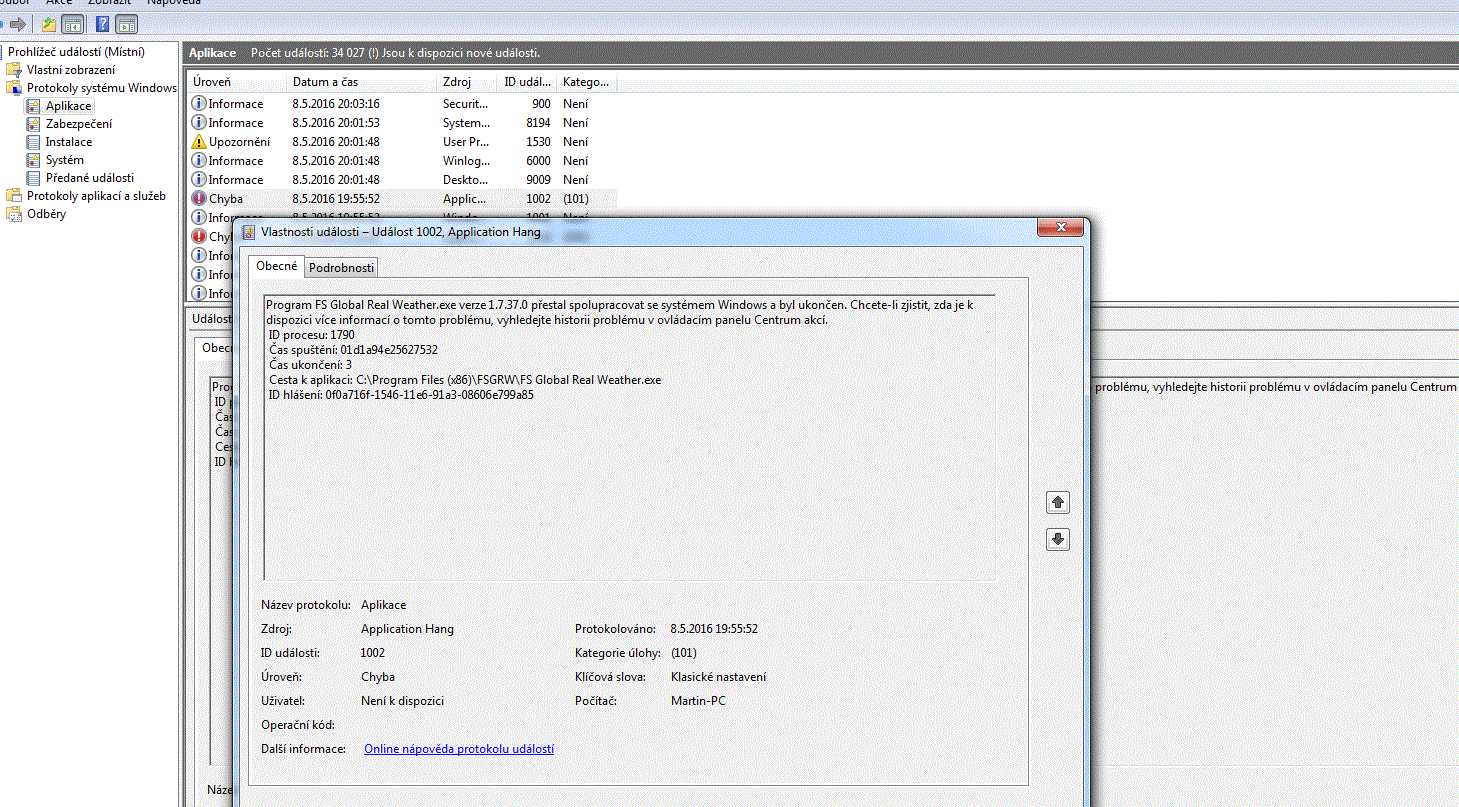Image resolution: width=1459 pixels, height=807 pixels.
Task: Click the Vlastní zobrazení folder icon
Action: [15, 70]
